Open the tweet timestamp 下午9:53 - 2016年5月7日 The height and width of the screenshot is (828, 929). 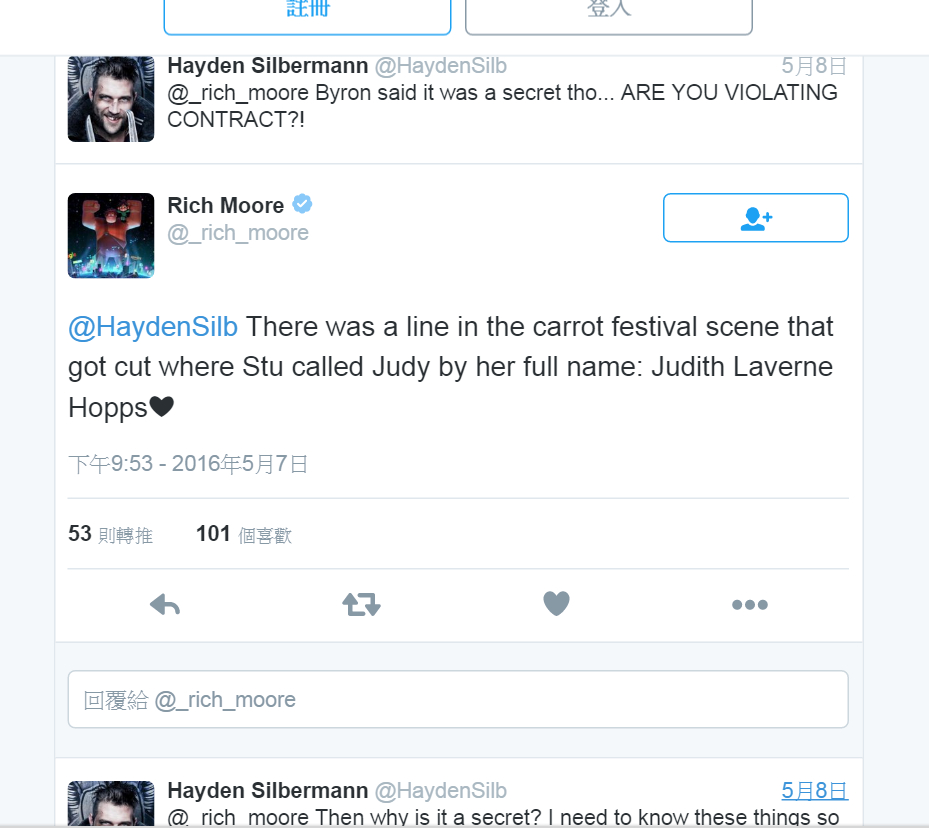188,464
